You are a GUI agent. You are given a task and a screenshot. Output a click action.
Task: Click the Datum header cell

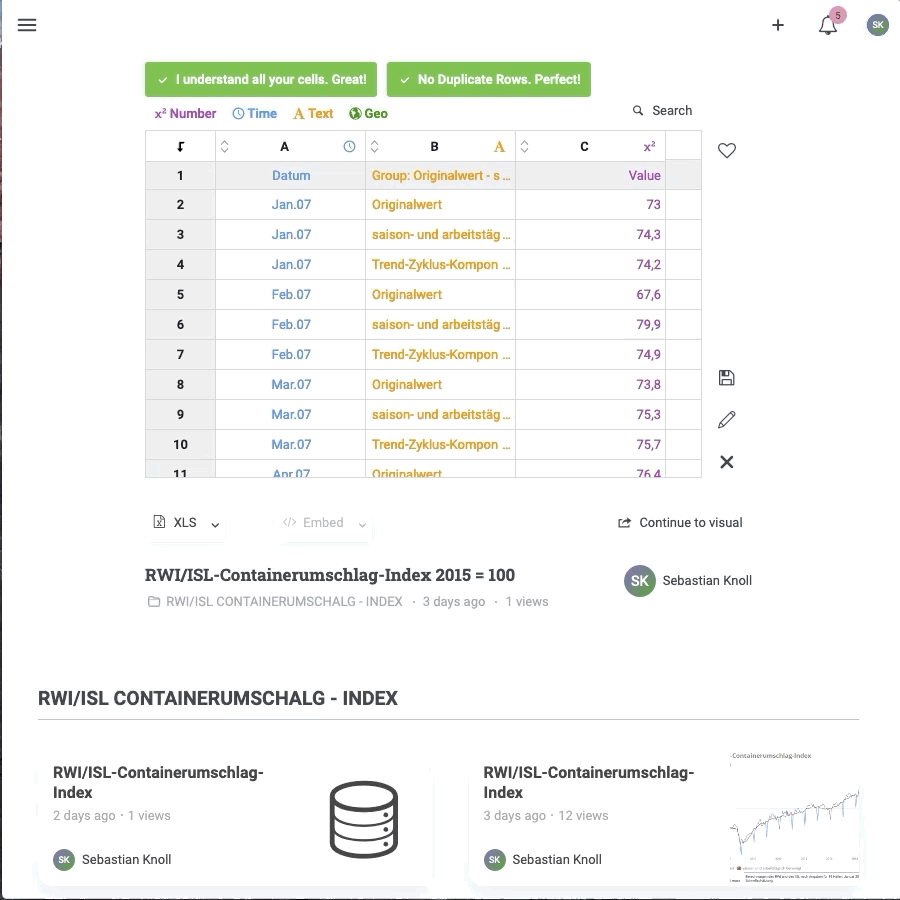[x=290, y=176]
